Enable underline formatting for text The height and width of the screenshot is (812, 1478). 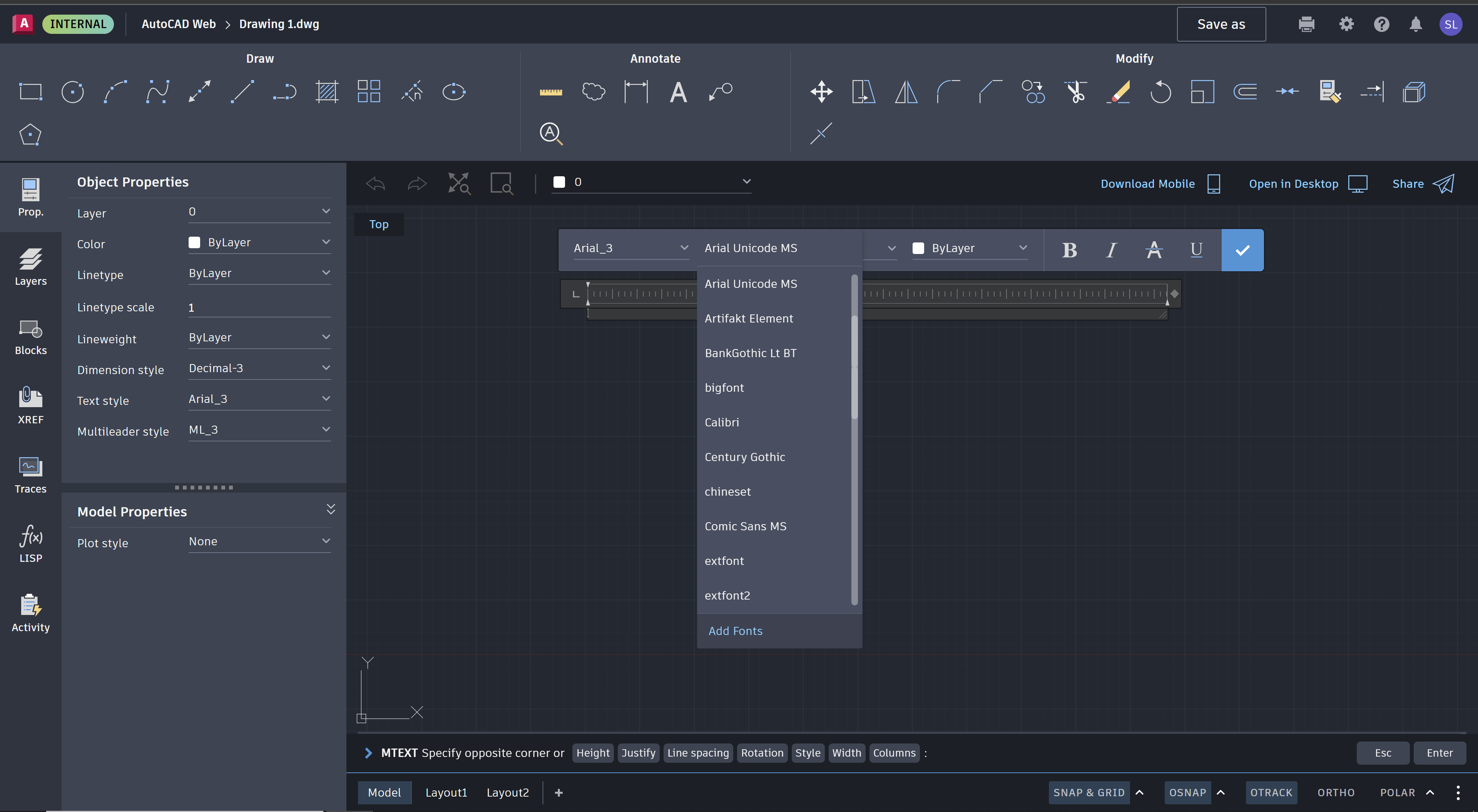click(x=1196, y=250)
